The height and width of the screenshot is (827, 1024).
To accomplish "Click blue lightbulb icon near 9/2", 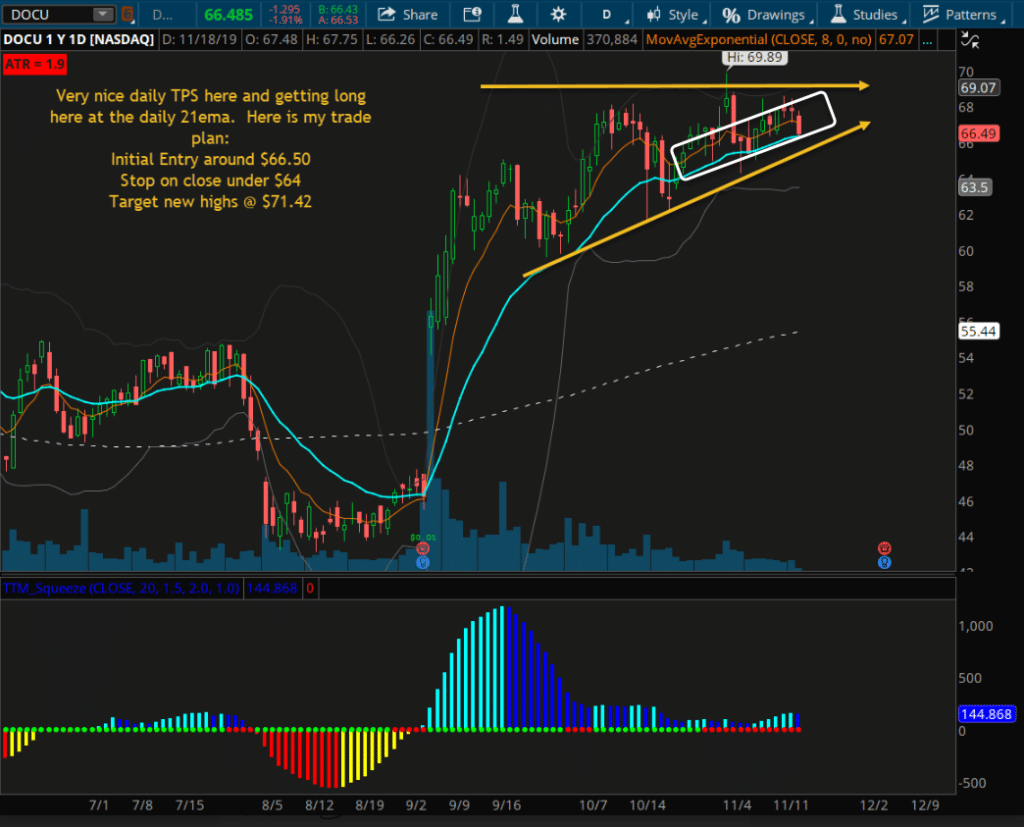I will (423, 562).
